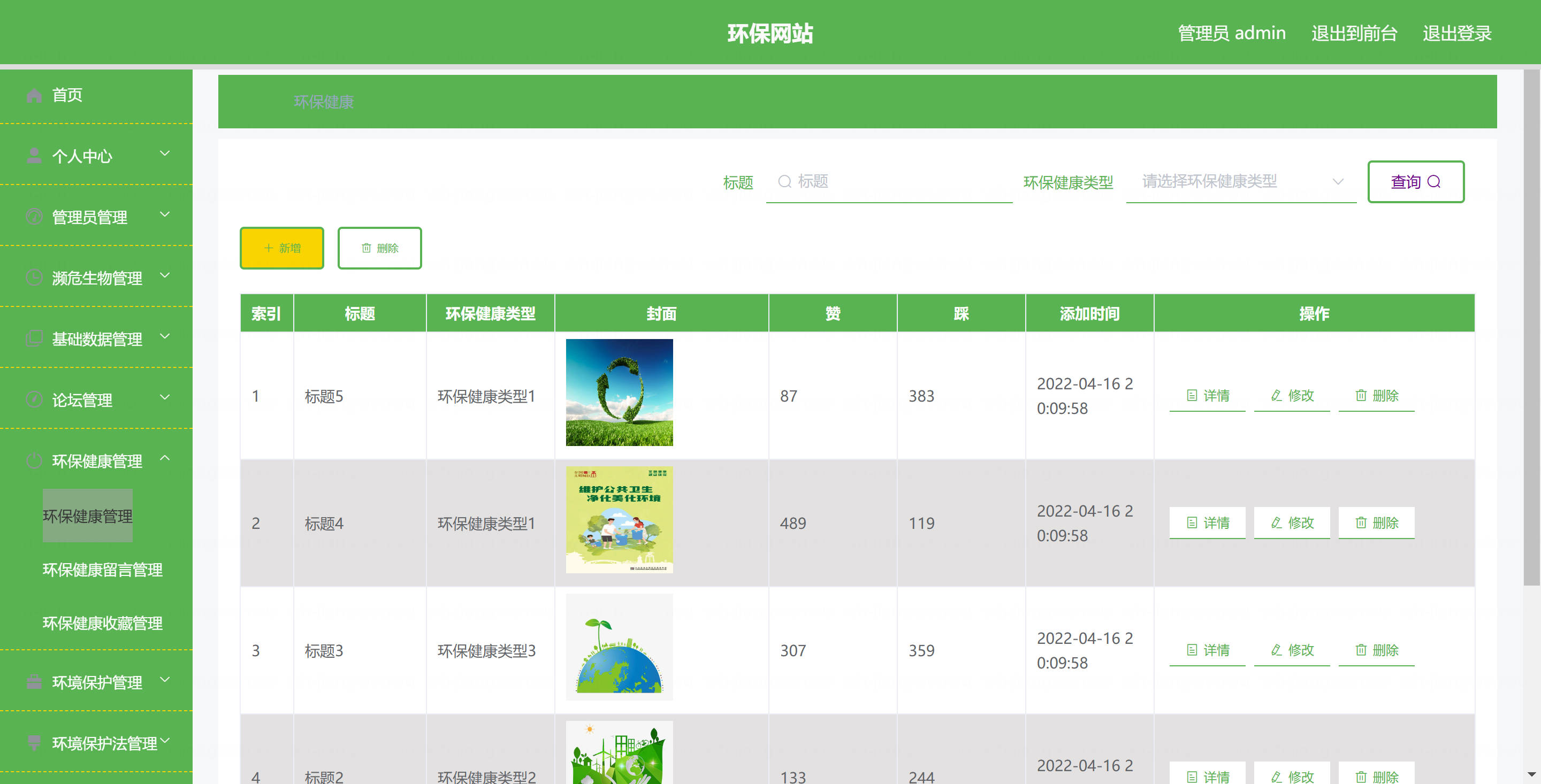The width and height of the screenshot is (1541, 784).
Task: Click the vertical page scrollbar
Action: pos(1531,328)
